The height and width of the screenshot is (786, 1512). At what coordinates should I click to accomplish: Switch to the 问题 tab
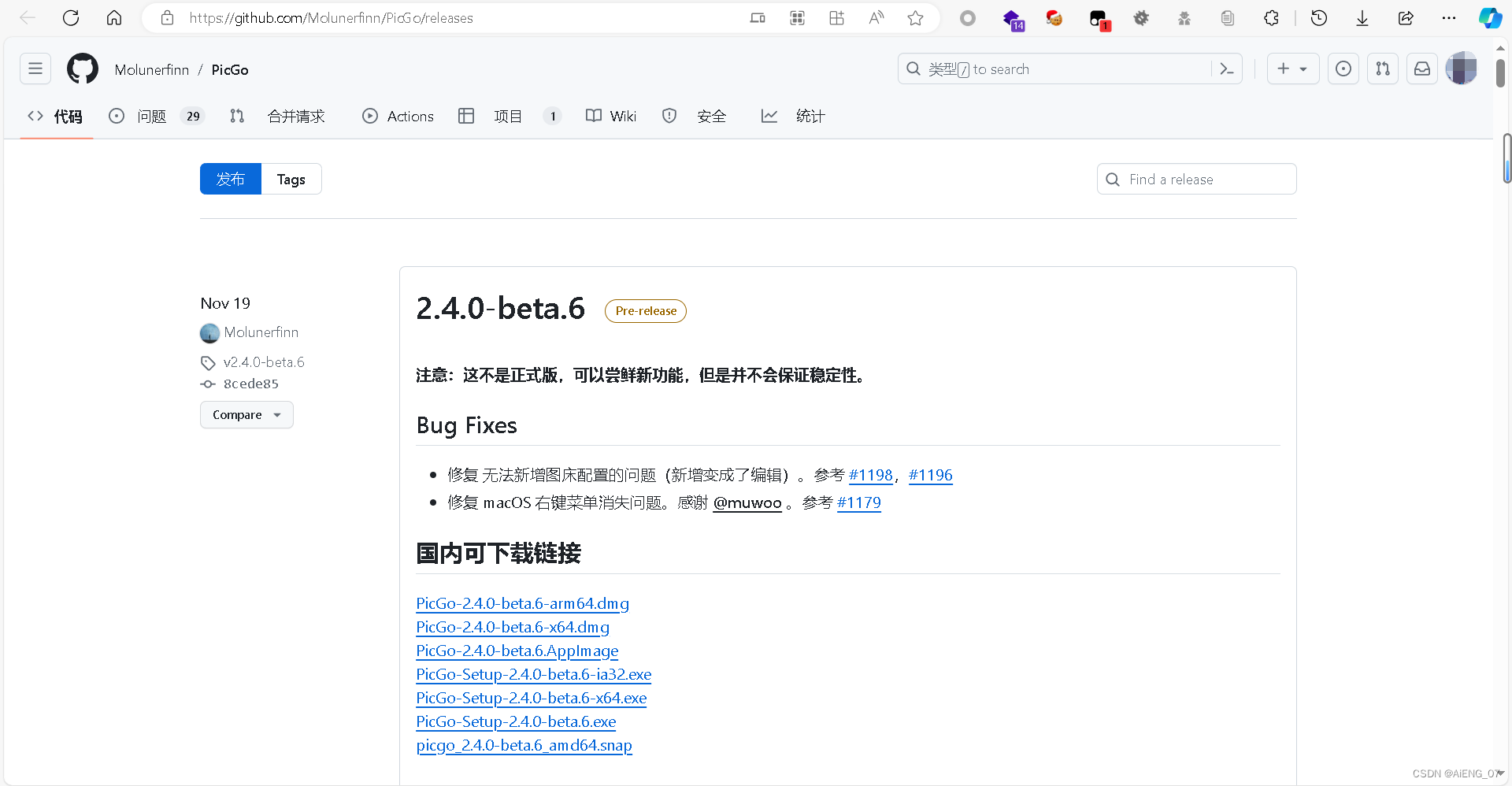(x=156, y=116)
